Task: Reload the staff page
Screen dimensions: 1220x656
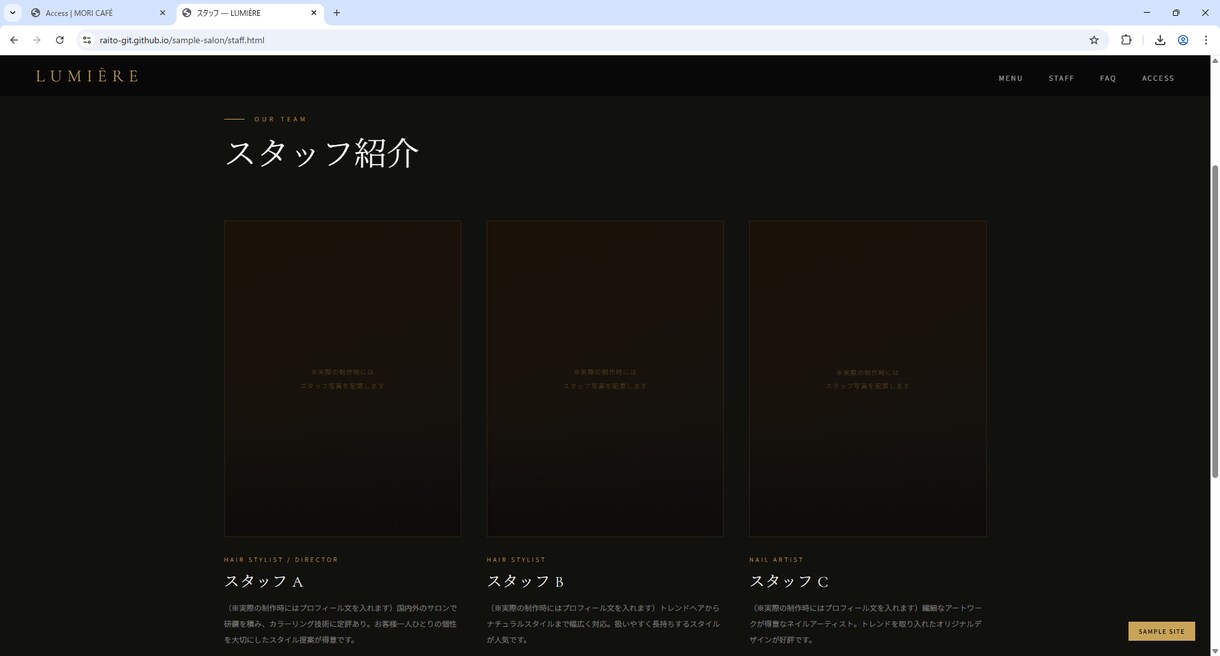Action: 60,40
